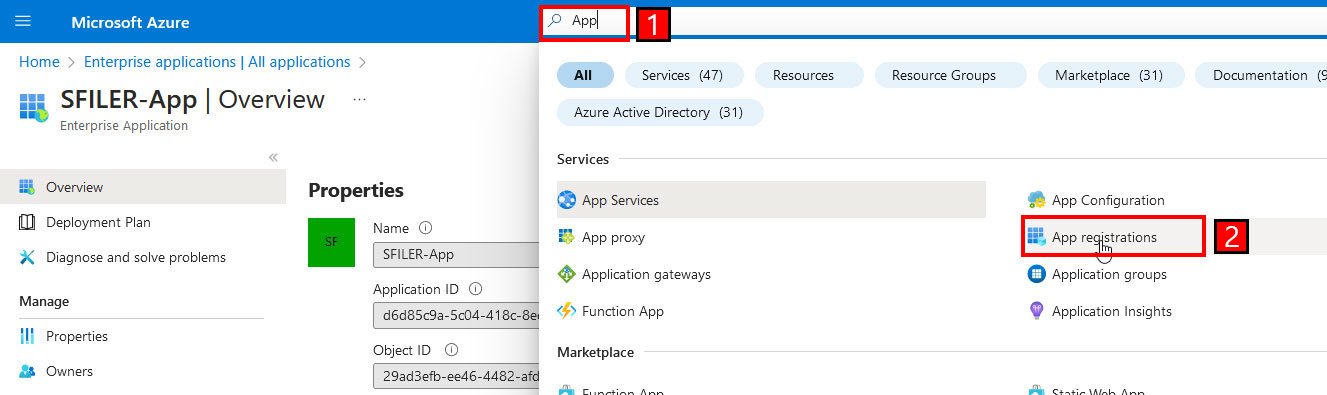Screen dimensions: 1327x395
Task: Select the All filter pill
Action: (584, 75)
